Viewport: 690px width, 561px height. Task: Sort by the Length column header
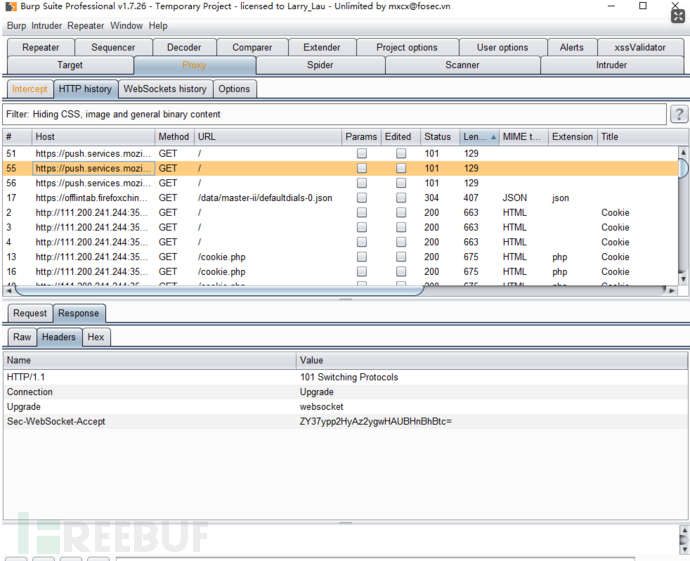pos(477,137)
